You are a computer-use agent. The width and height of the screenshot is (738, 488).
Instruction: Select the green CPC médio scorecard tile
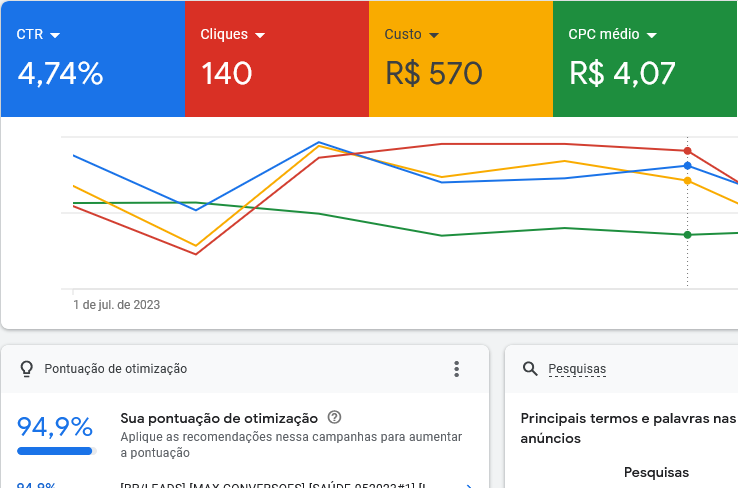pos(645,58)
